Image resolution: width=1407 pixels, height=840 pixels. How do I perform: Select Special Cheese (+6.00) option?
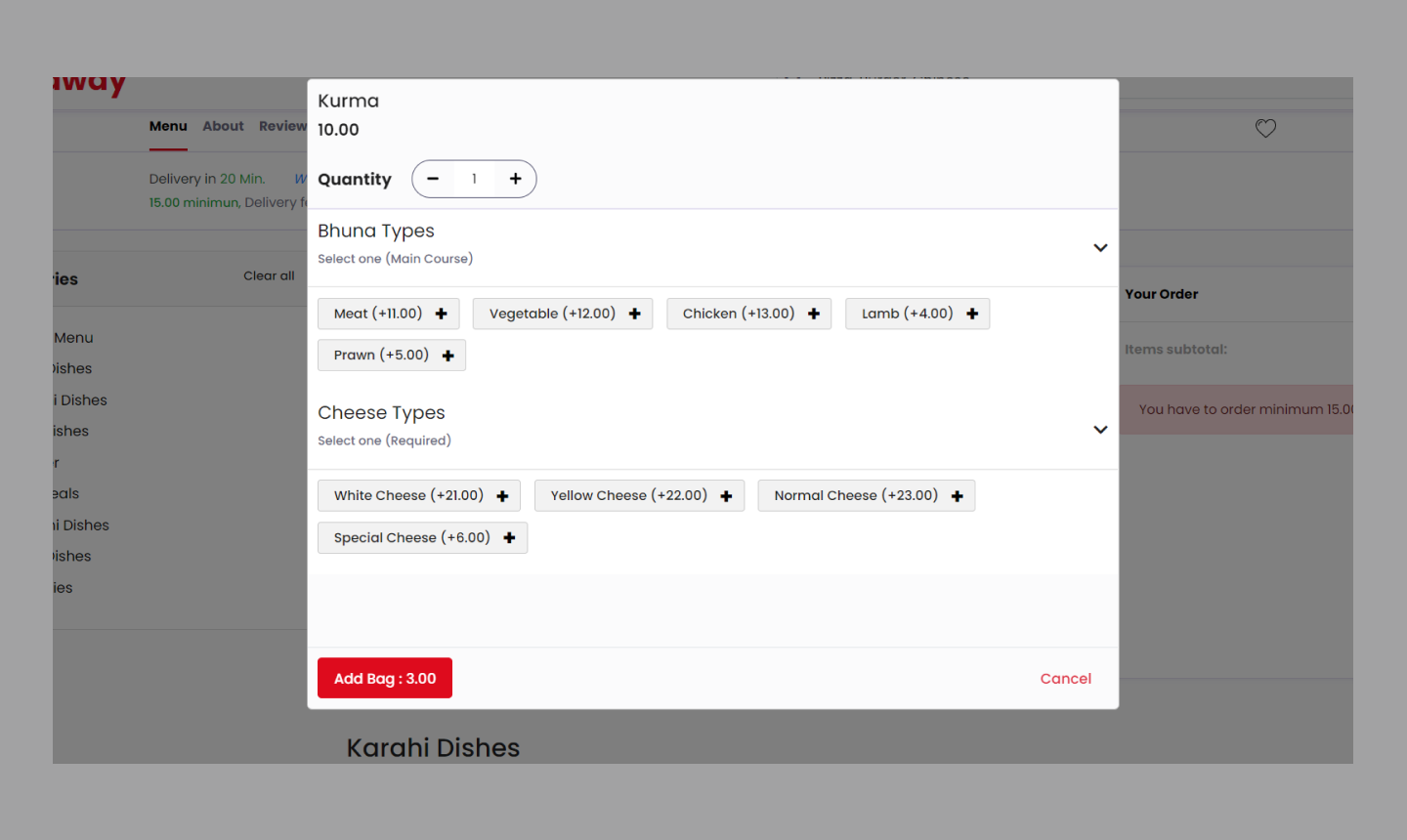(x=411, y=538)
